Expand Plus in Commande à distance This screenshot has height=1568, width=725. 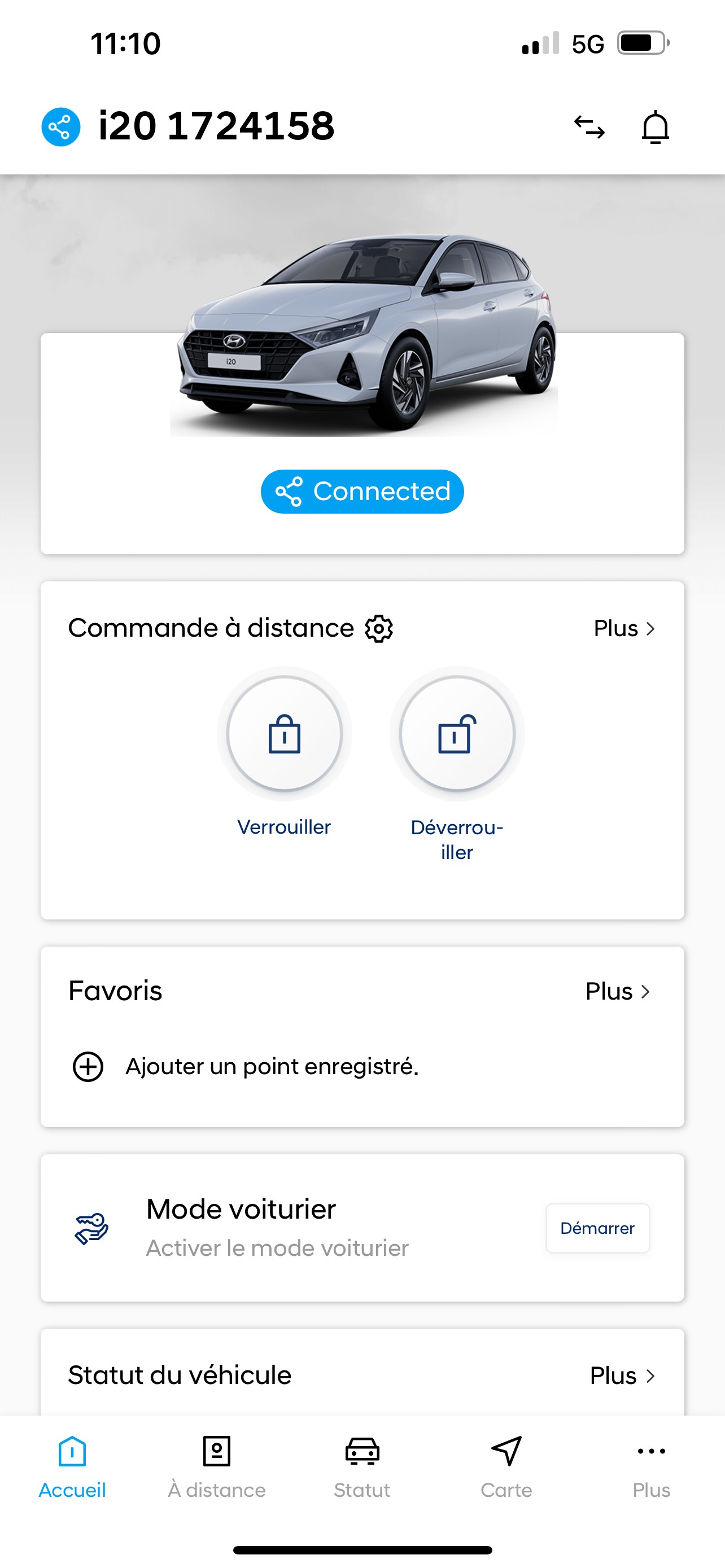point(624,628)
